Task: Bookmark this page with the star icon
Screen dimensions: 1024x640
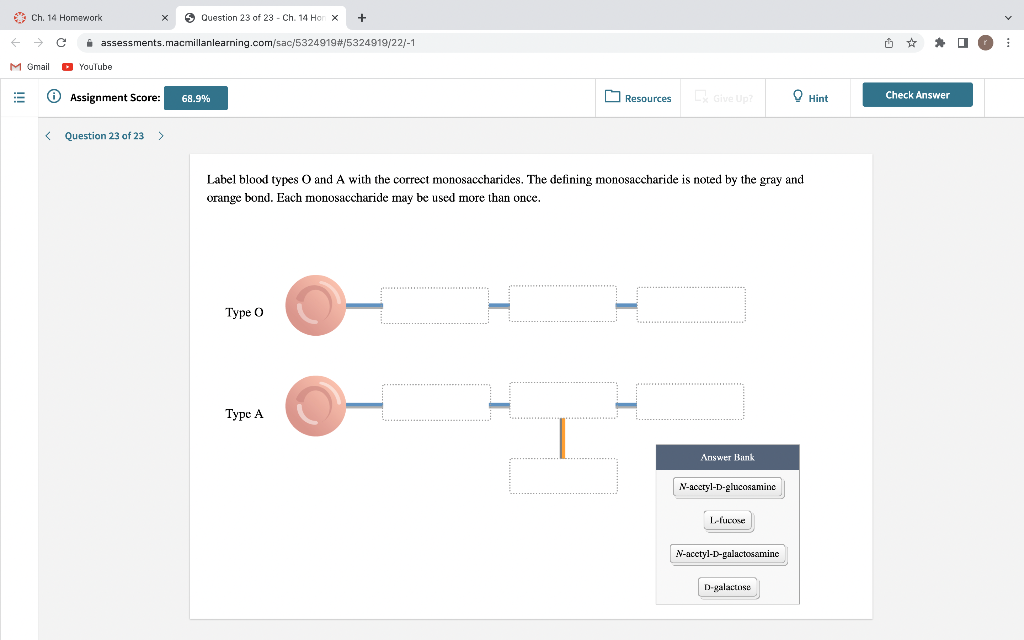Action: 912,42
